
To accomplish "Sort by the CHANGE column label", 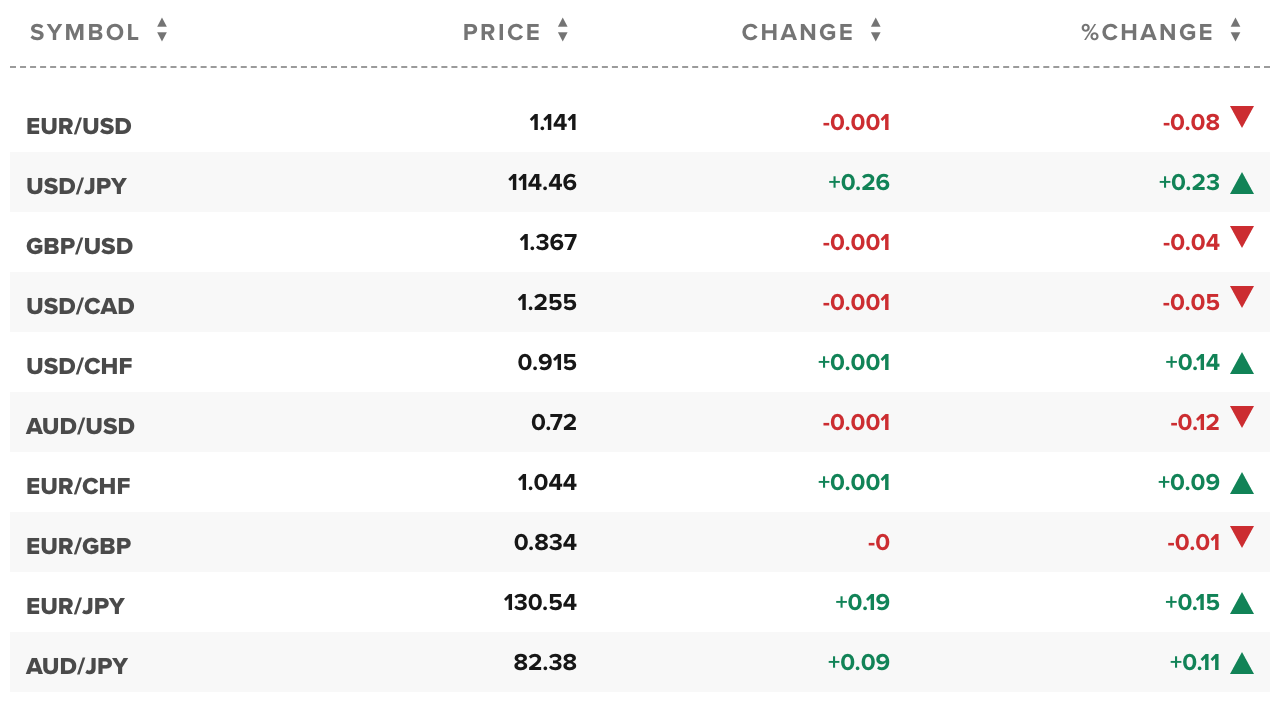I will pos(798,32).
